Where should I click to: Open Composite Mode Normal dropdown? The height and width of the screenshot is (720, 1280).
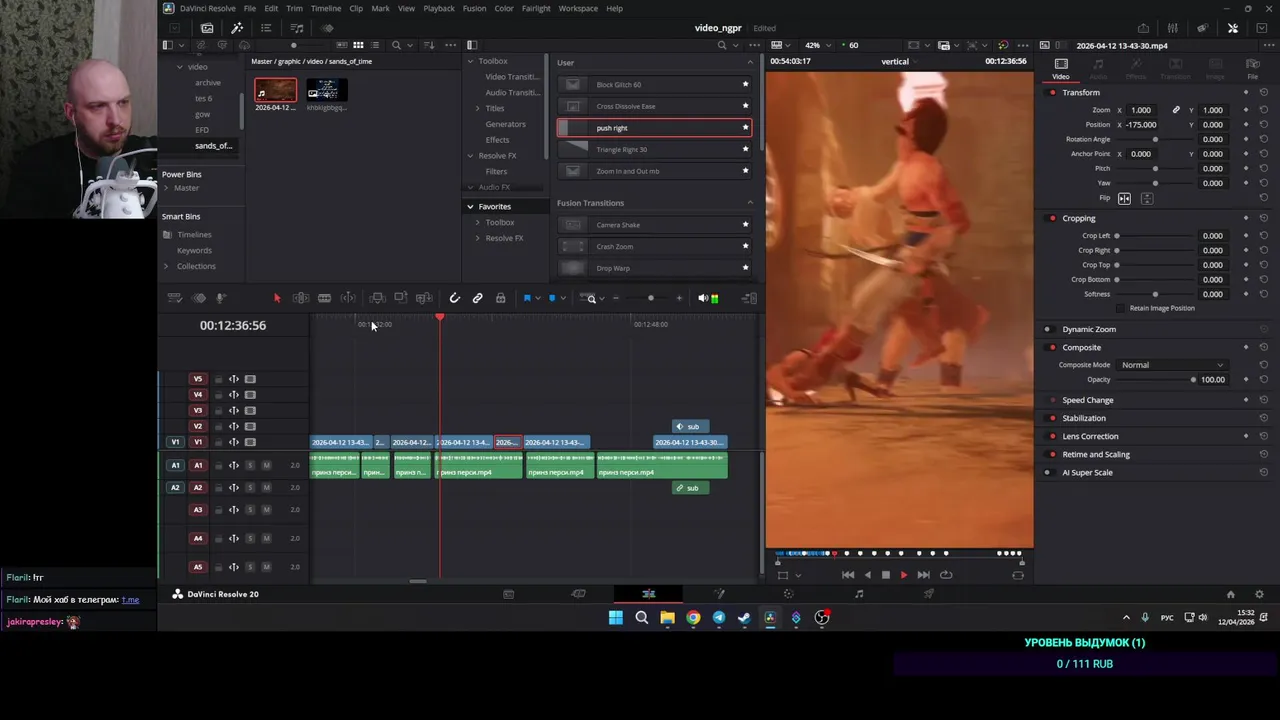click(1171, 365)
